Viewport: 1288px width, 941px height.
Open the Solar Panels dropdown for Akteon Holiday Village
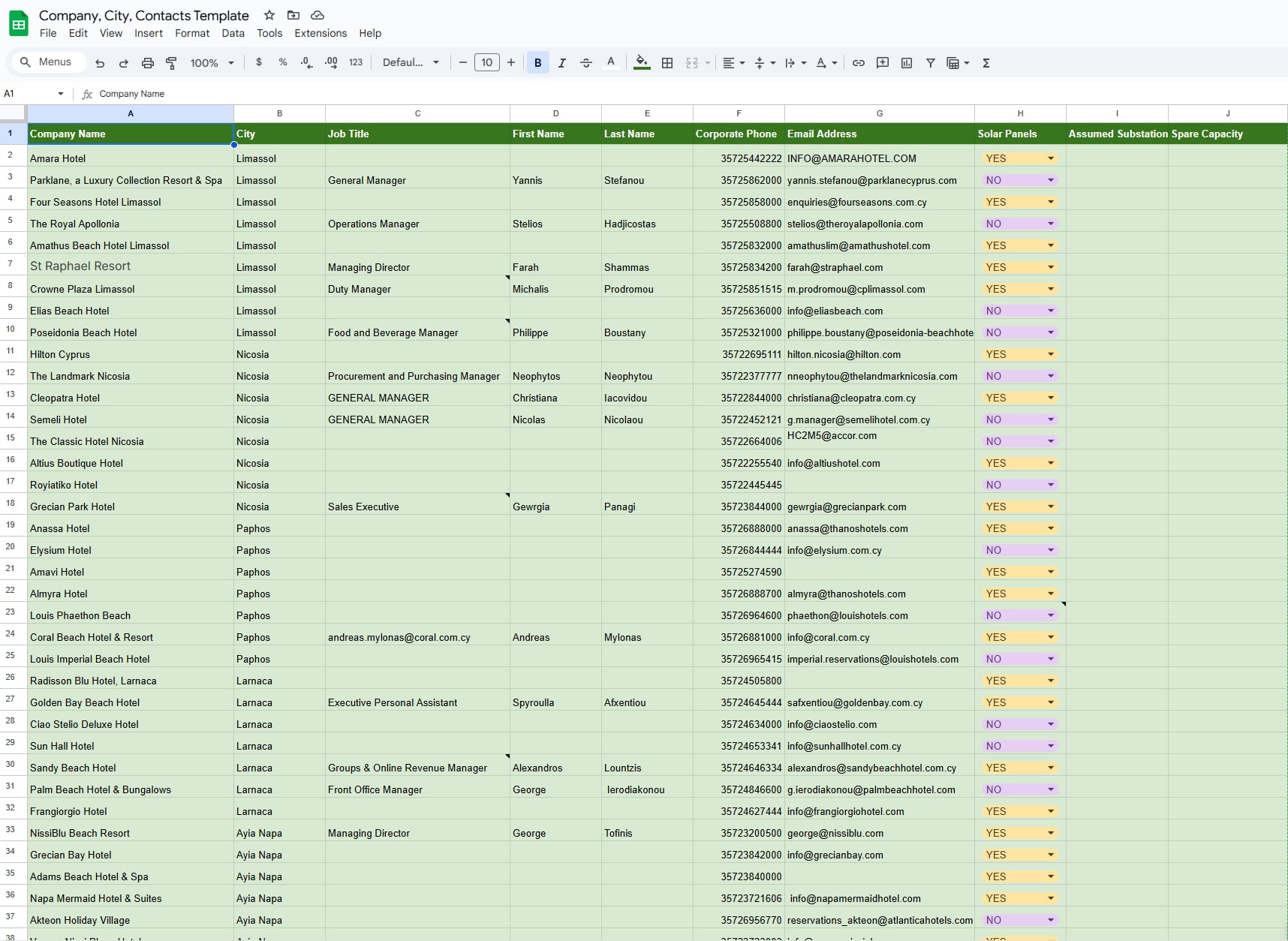[x=1051, y=920]
